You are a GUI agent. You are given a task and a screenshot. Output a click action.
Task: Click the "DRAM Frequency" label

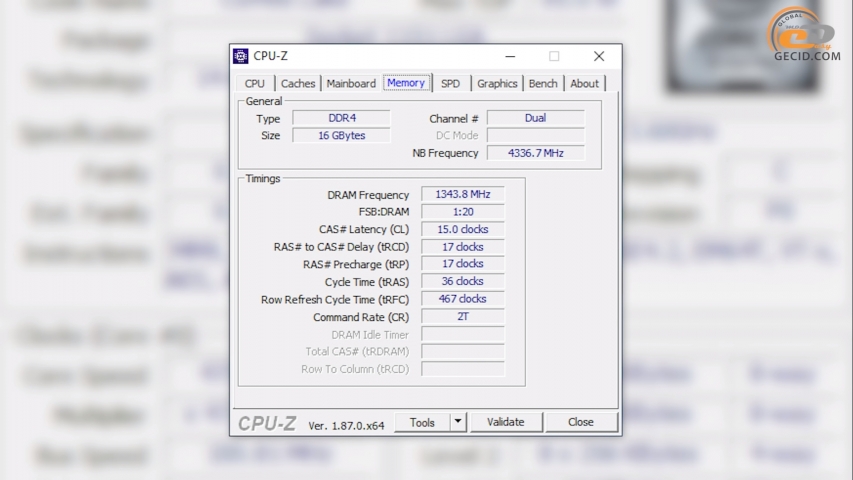coord(368,195)
